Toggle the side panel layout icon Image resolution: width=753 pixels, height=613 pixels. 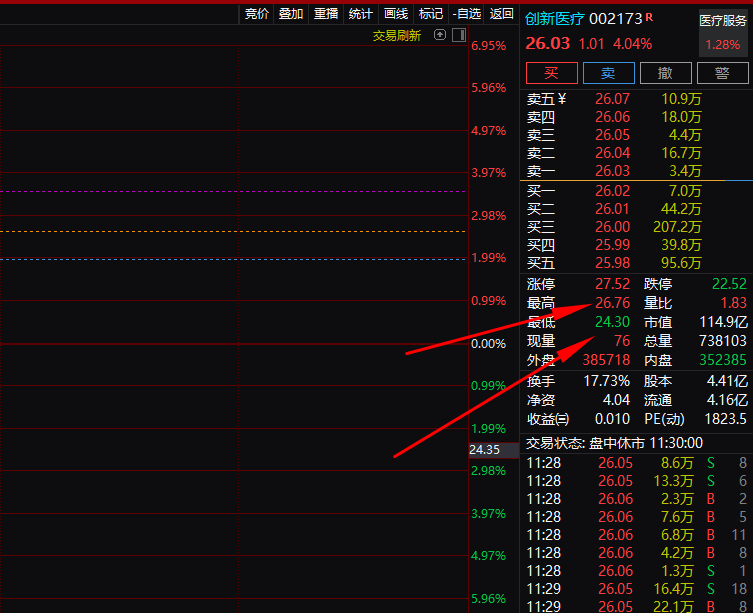pos(459,35)
